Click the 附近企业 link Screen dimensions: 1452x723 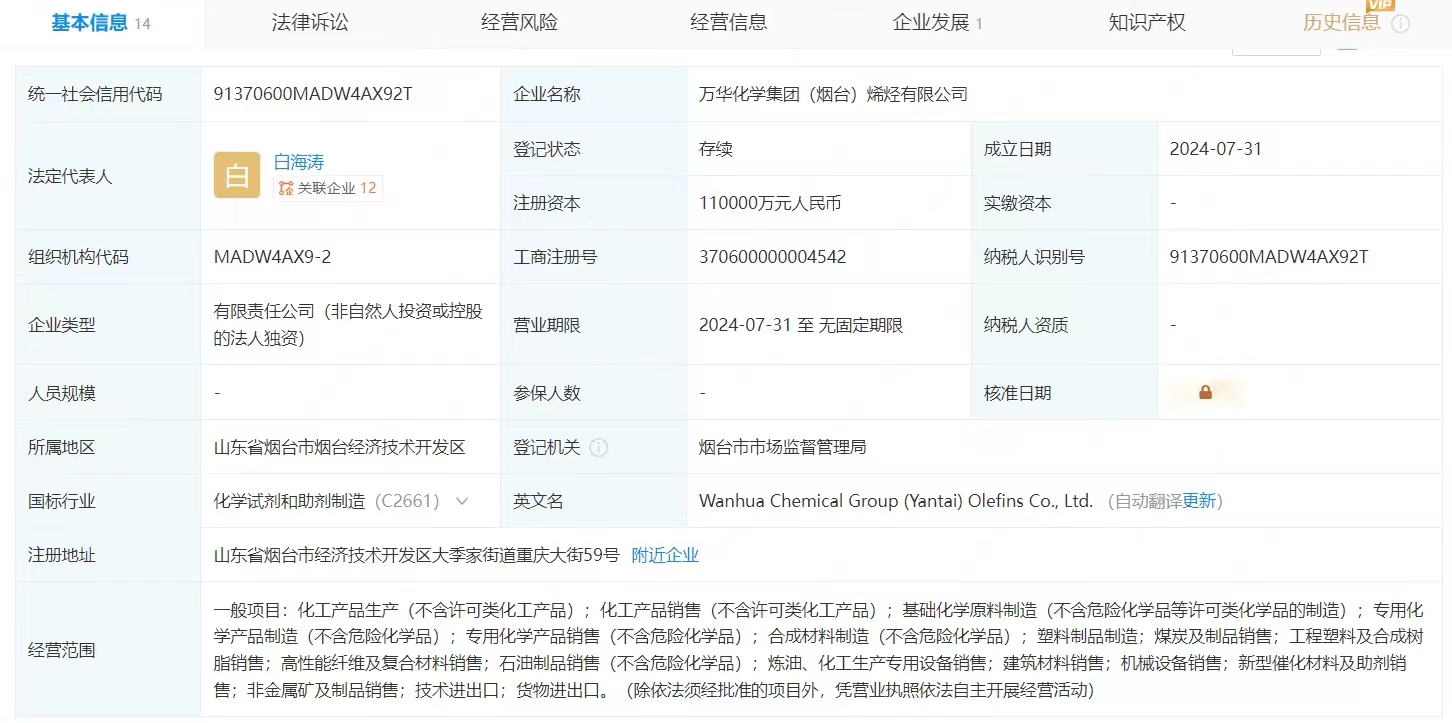665,555
